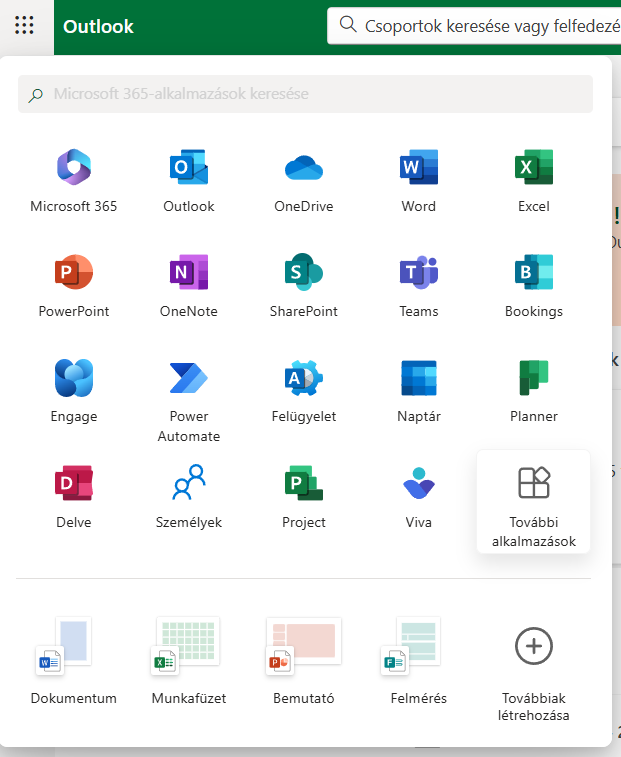
Task: Launch Outlook from the app grid
Action: pos(189,181)
